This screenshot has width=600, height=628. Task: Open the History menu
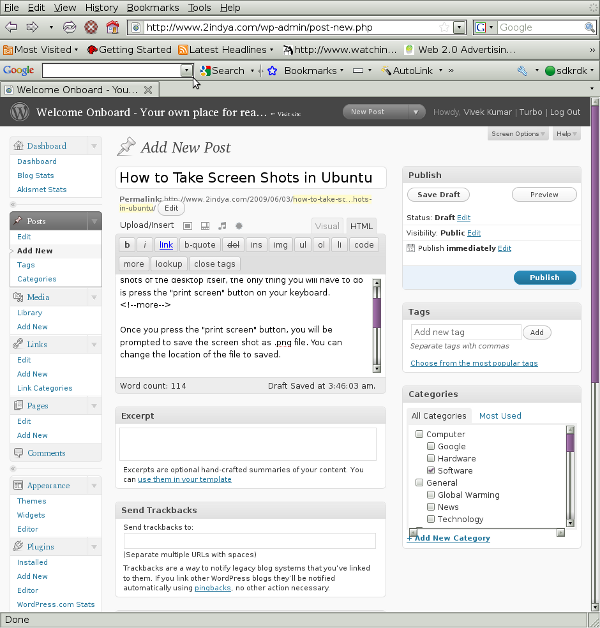click(x=101, y=8)
